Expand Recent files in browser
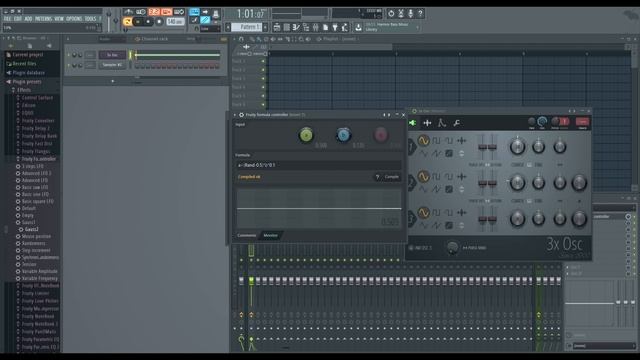The image size is (640, 360). [x=24, y=64]
